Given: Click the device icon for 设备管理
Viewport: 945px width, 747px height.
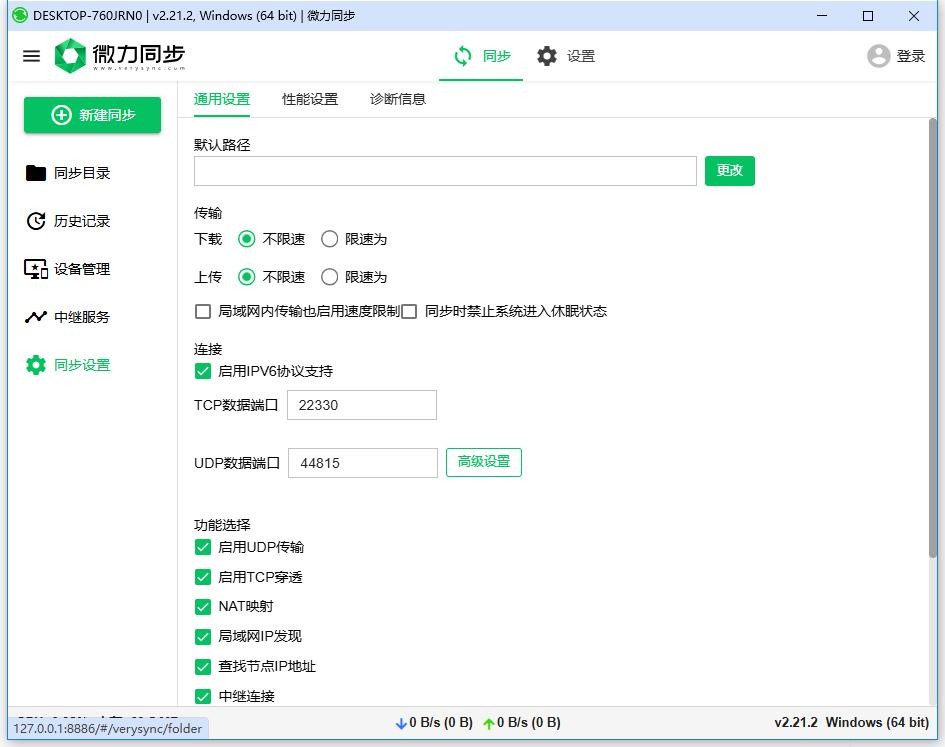Looking at the screenshot, I should pos(36,269).
